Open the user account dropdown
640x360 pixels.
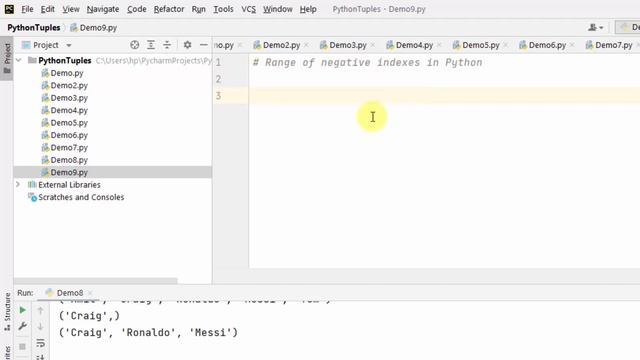tap(596, 27)
